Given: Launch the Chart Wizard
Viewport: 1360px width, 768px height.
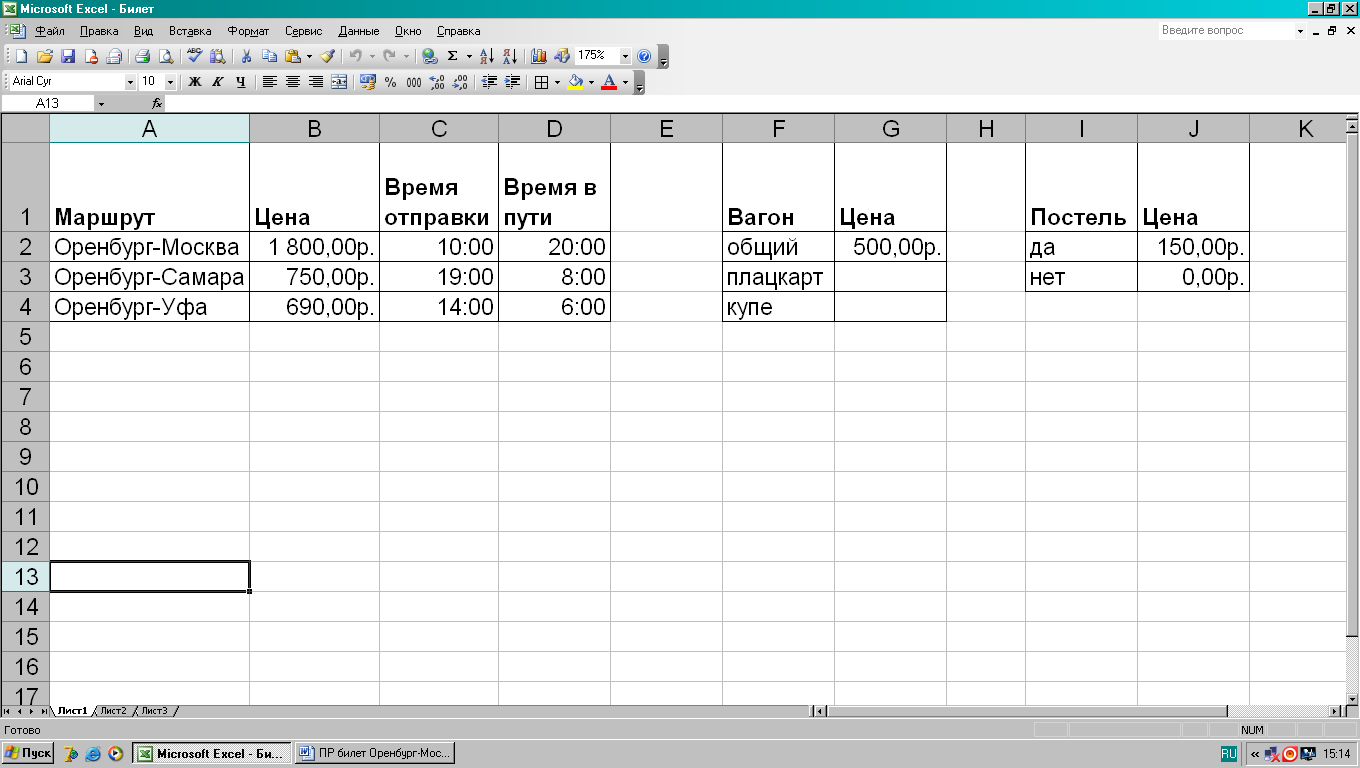Looking at the screenshot, I should tap(538, 56).
